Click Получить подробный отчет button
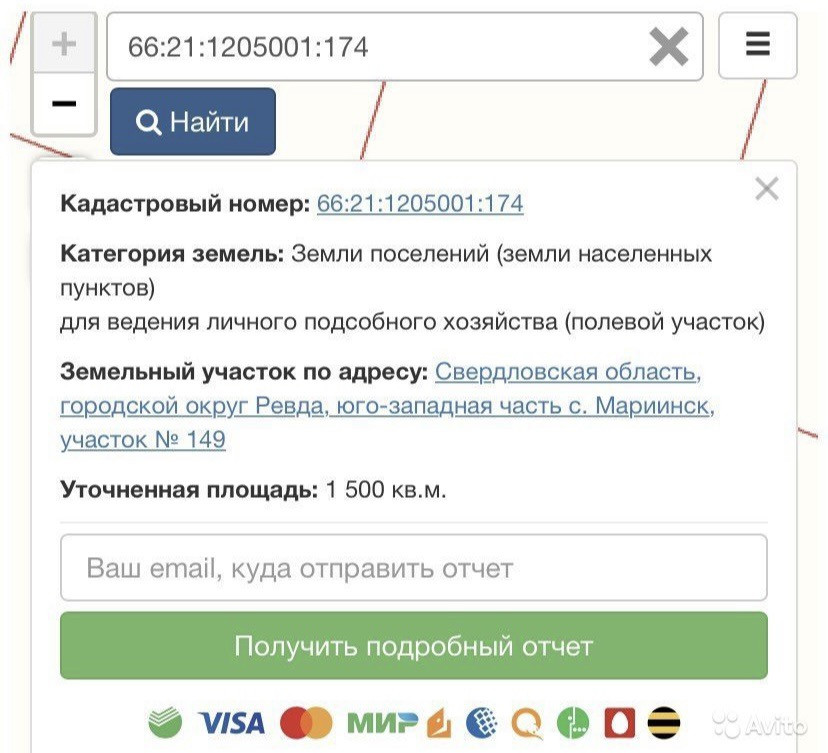This screenshot has height=753, width=828. click(x=414, y=645)
